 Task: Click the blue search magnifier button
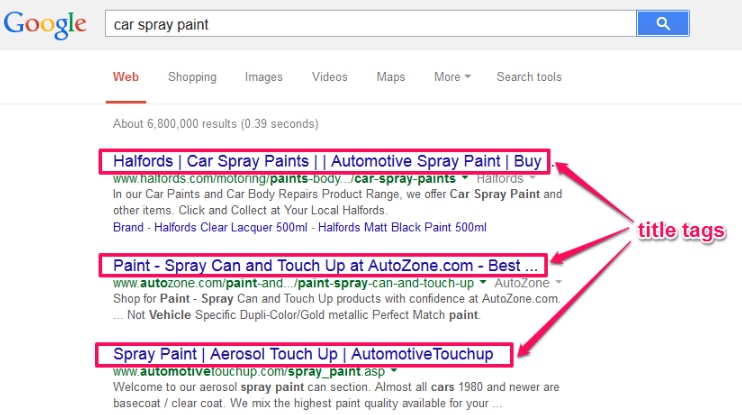point(662,23)
